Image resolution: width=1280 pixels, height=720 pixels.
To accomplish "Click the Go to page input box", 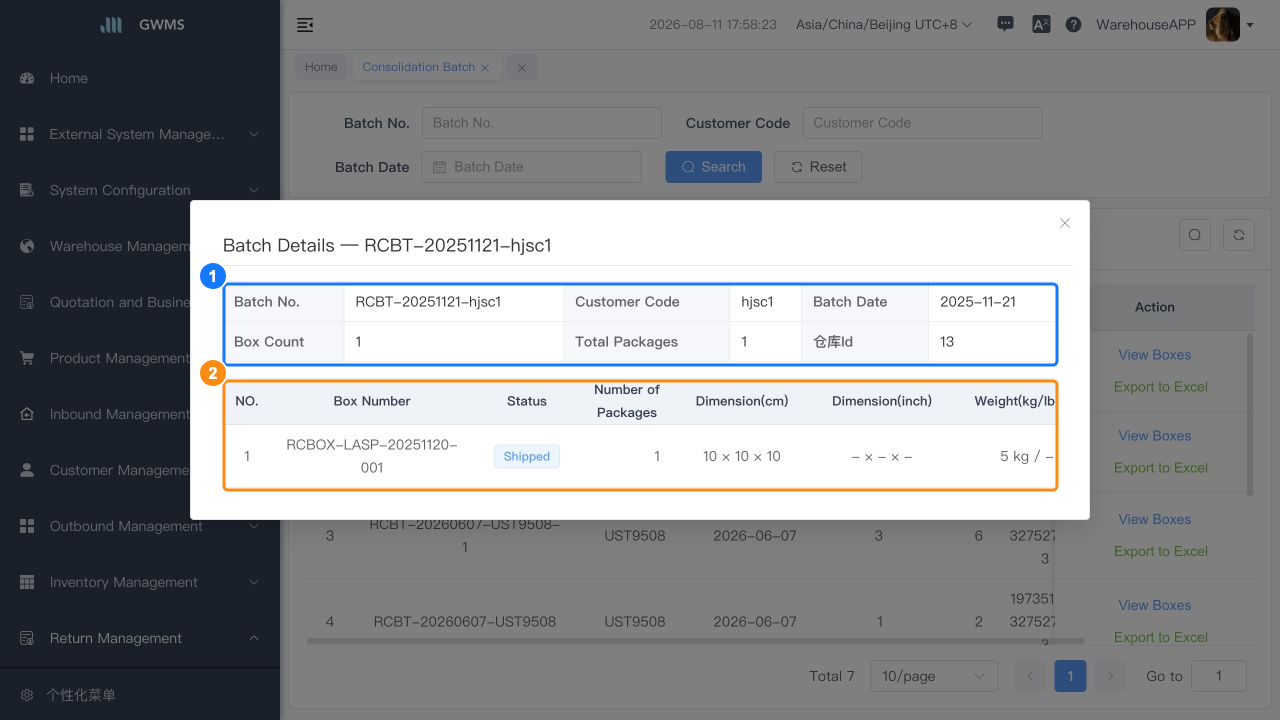I will (1219, 676).
